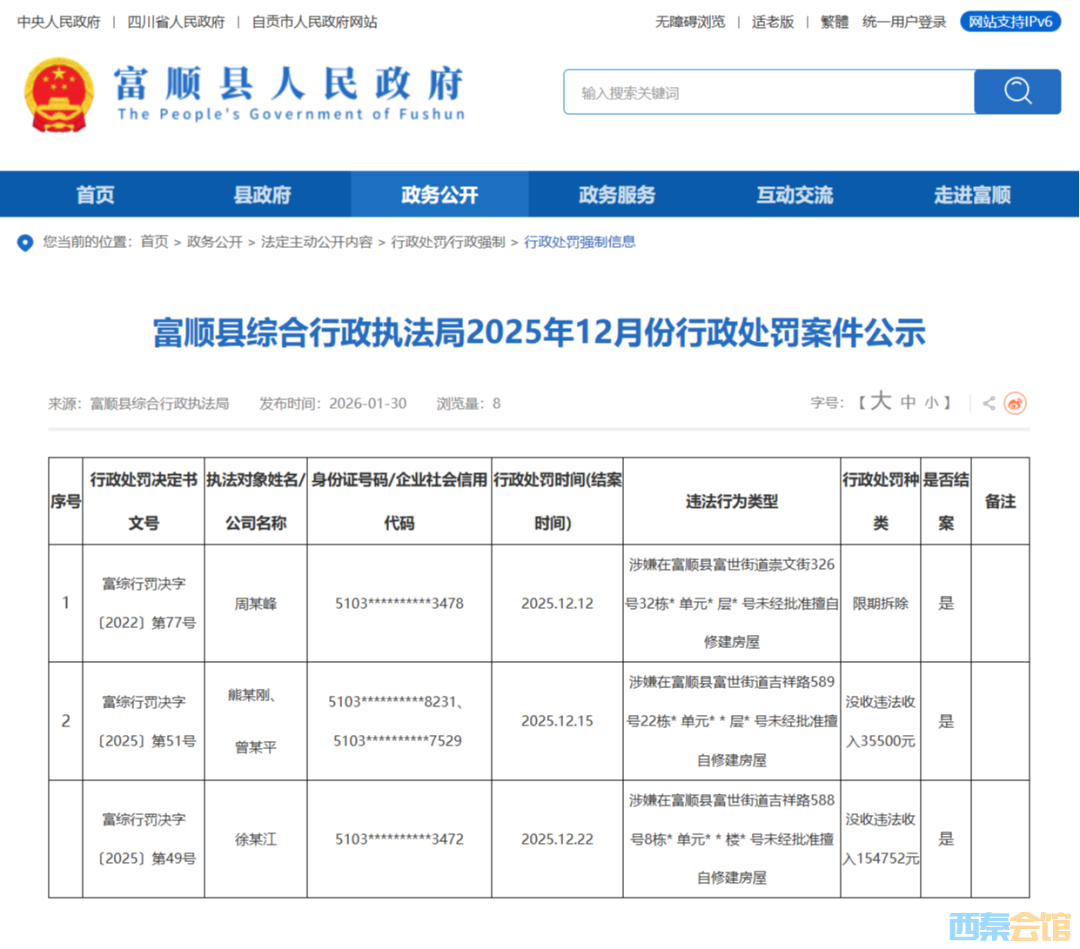Screen dimensions: 1080x949
Task: Click the share icon beside font size
Action: coord(988,403)
